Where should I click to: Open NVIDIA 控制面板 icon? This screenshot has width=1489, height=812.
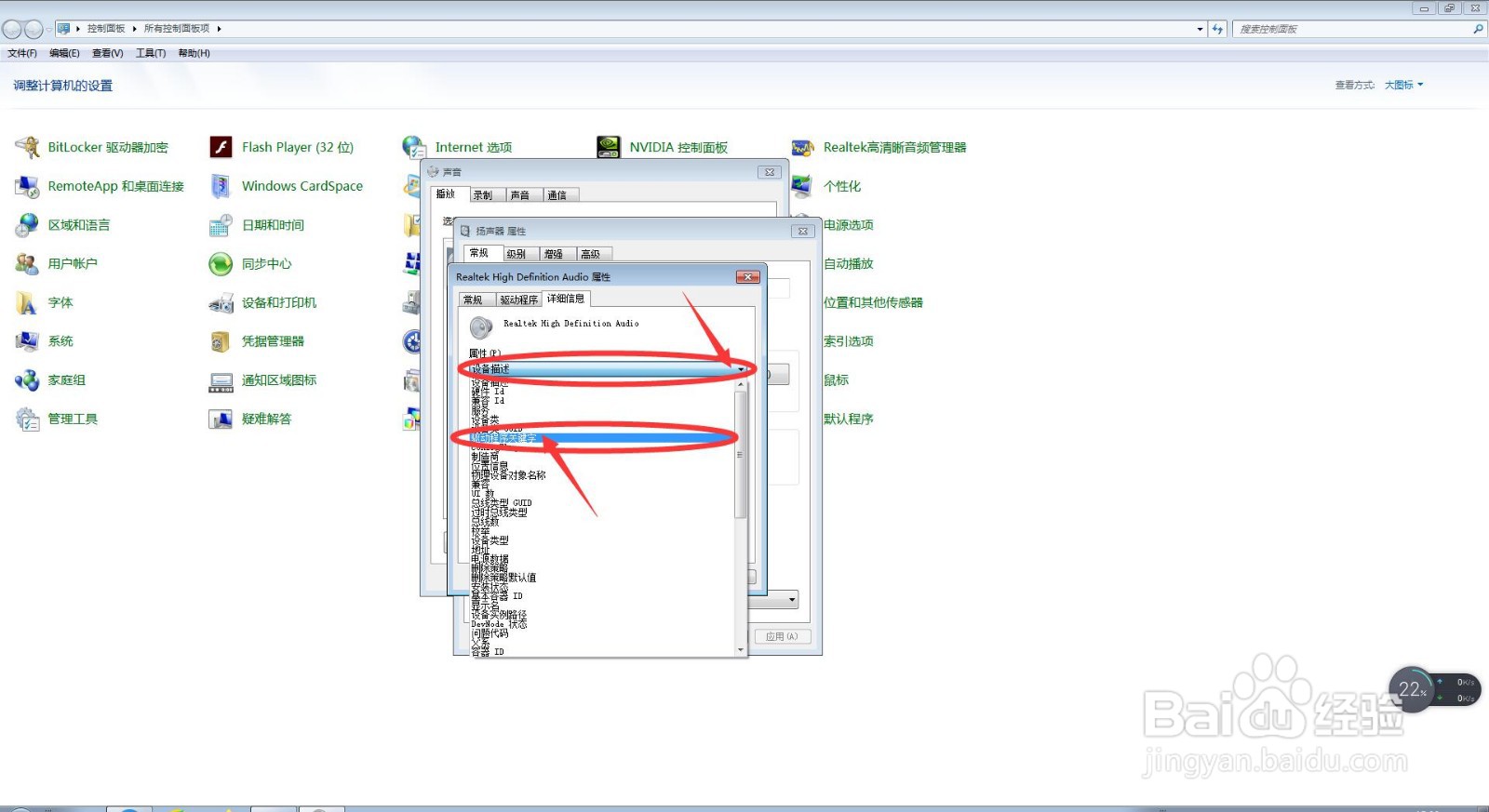(x=609, y=147)
